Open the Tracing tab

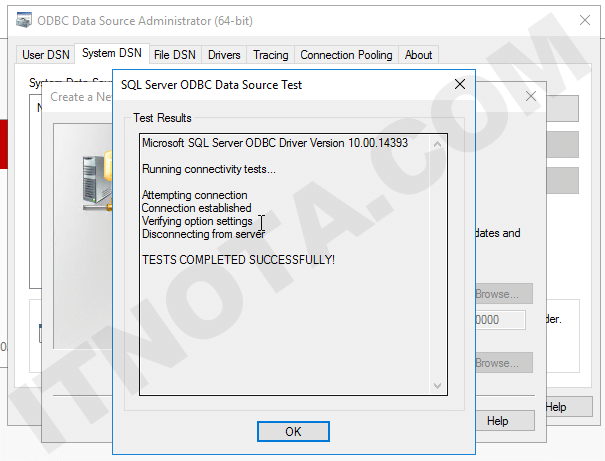[x=270, y=55]
